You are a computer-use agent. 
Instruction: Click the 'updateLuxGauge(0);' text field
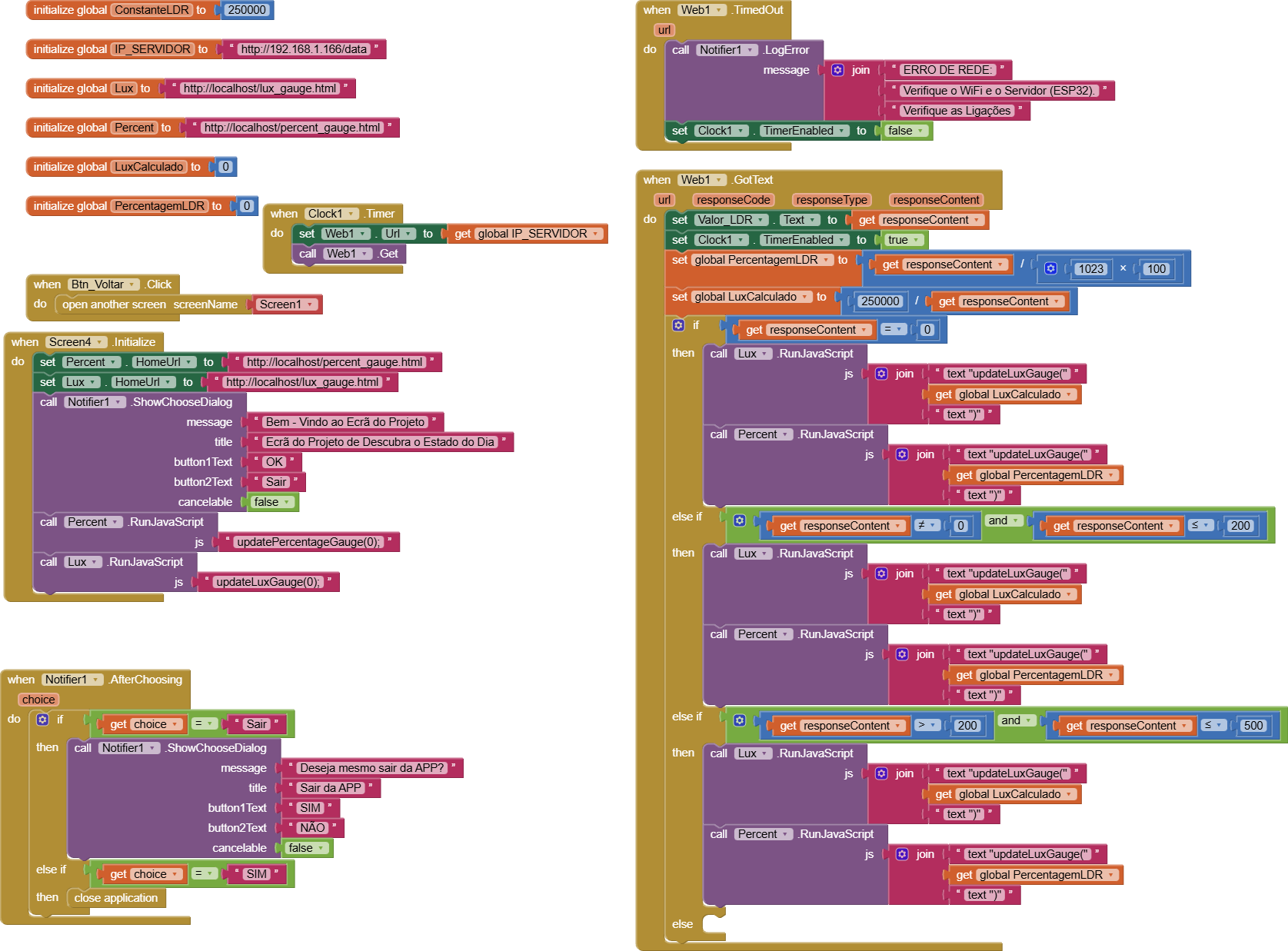coord(268,582)
